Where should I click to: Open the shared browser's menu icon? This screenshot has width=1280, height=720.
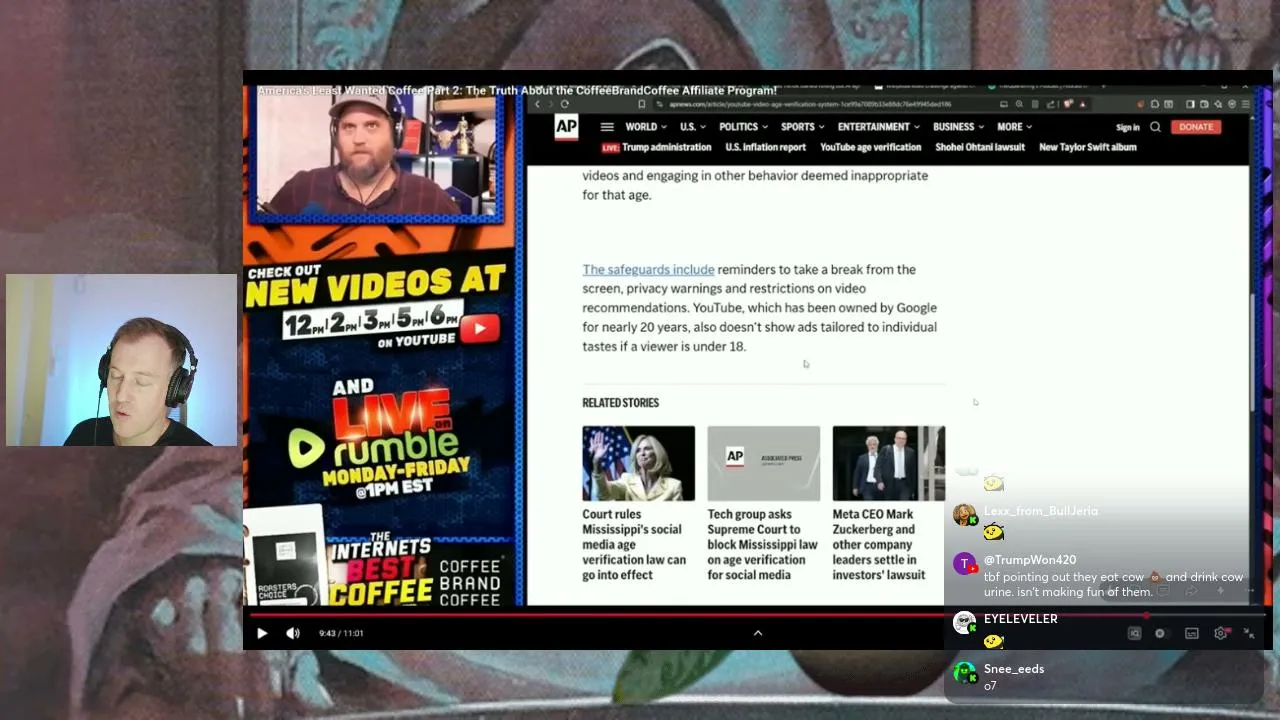coord(1245,104)
